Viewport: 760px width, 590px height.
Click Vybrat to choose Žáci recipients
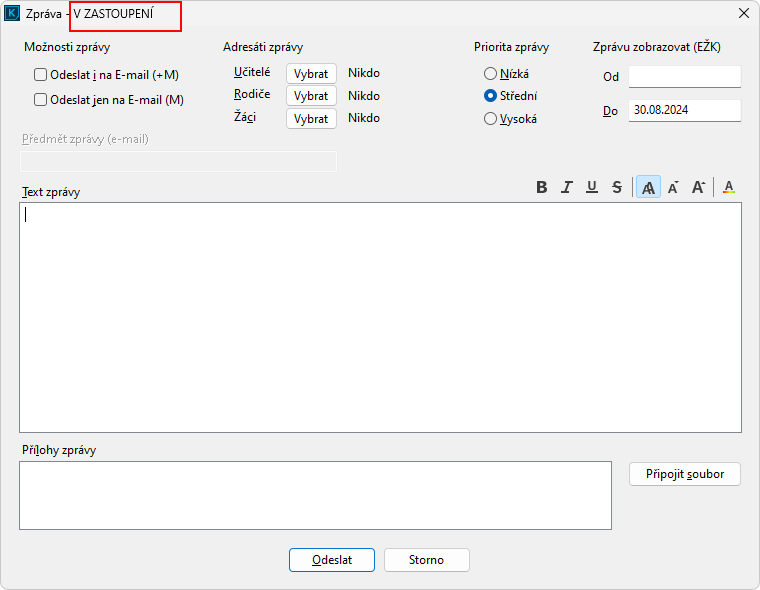pos(311,119)
